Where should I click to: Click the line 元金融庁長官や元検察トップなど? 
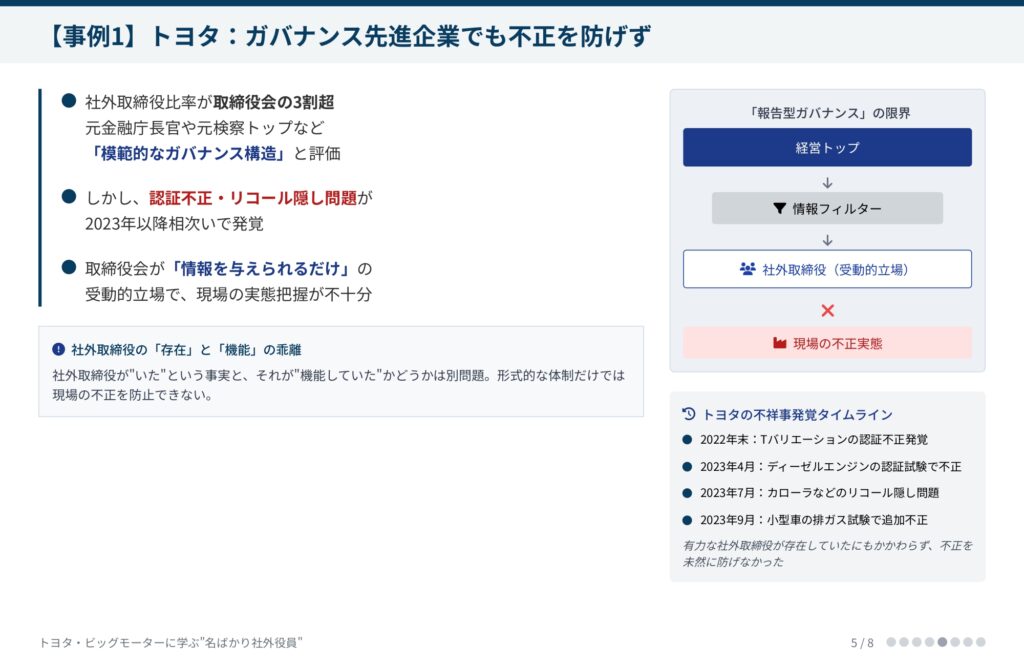[204, 127]
